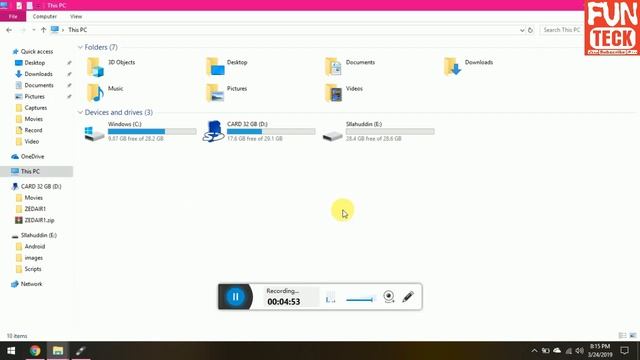Image resolution: width=640 pixels, height=360 pixels.
Task: Show hidden system tray icons
Action: tap(534, 351)
